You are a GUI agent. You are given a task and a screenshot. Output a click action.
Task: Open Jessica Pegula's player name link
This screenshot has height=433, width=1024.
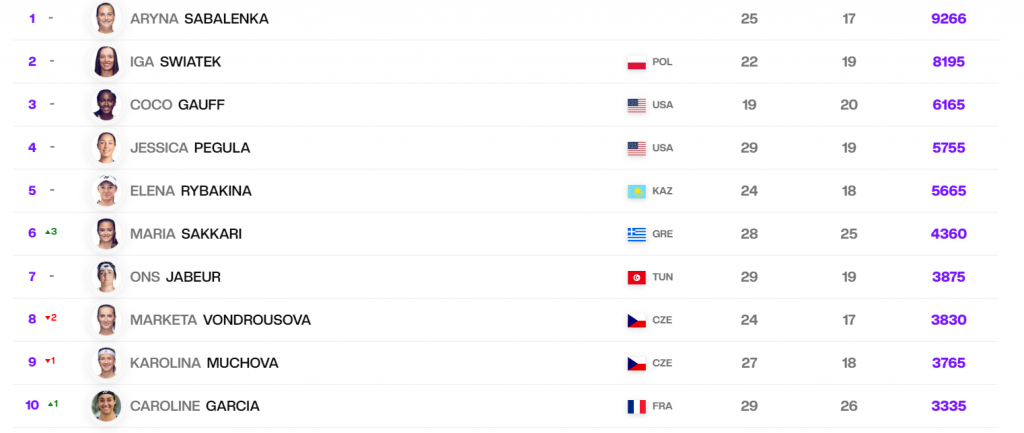(x=189, y=148)
